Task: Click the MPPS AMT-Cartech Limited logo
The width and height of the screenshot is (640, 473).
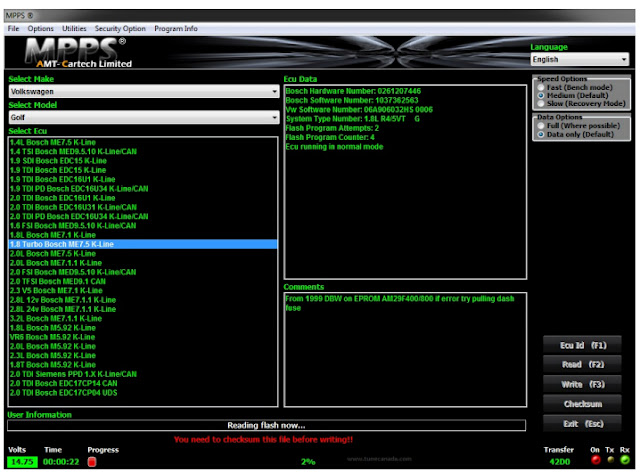Action: (79, 53)
